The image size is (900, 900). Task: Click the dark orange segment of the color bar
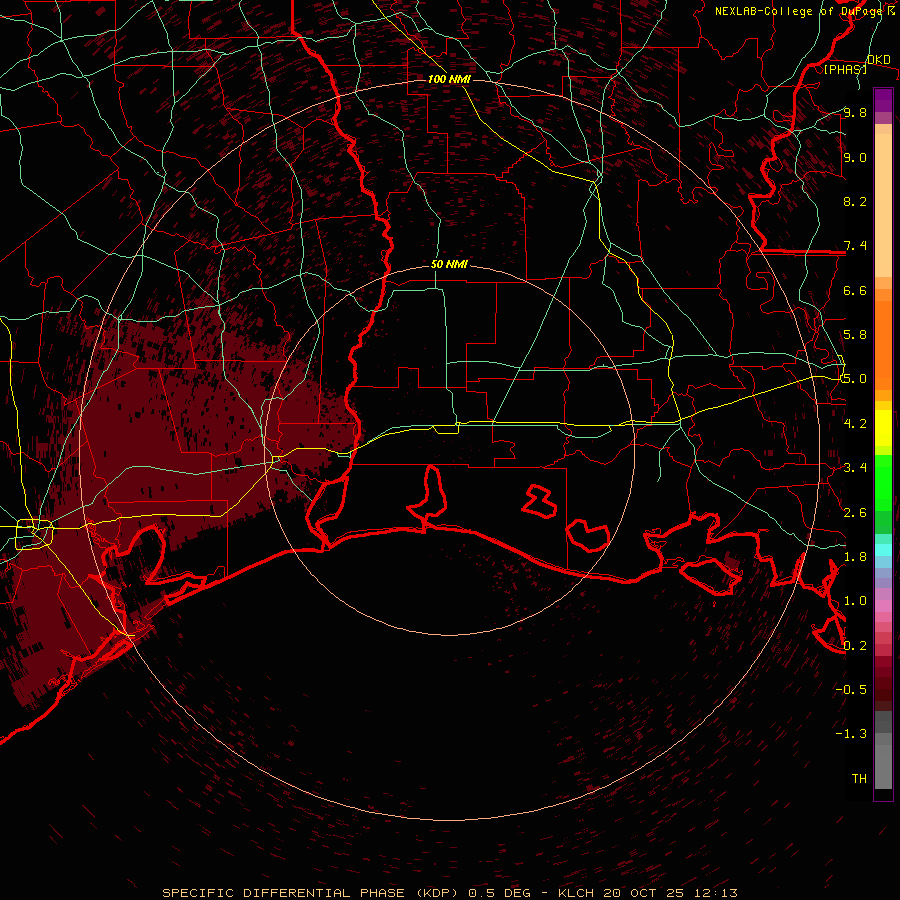pos(883,344)
